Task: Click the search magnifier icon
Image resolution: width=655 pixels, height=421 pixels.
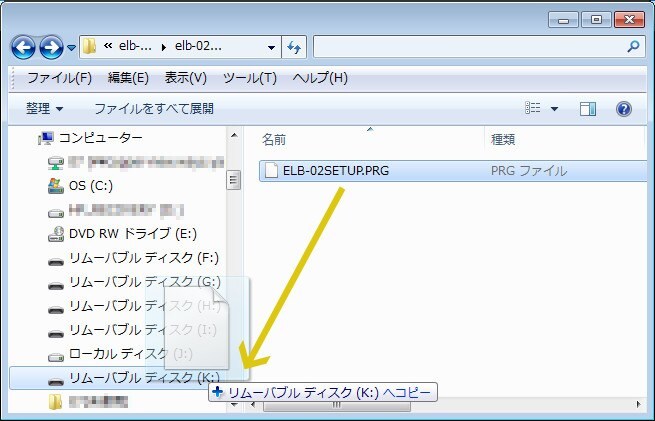Action: [633, 47]
